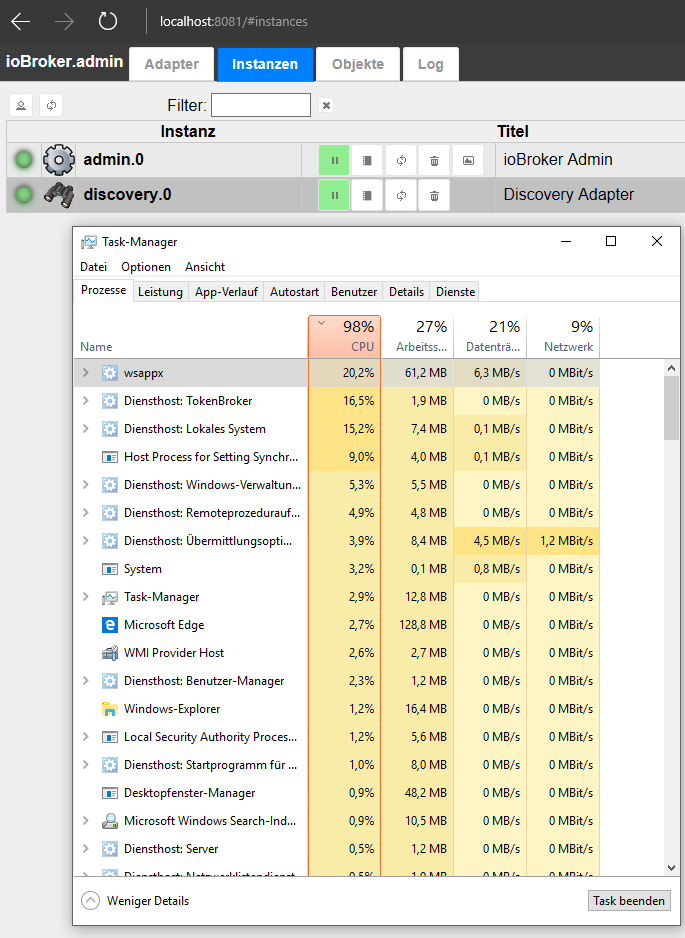Image resolution: width=685 pixels, height=938 pixels.
Task: Switch to the Leistung tab
Action: (x=160, y=292)
